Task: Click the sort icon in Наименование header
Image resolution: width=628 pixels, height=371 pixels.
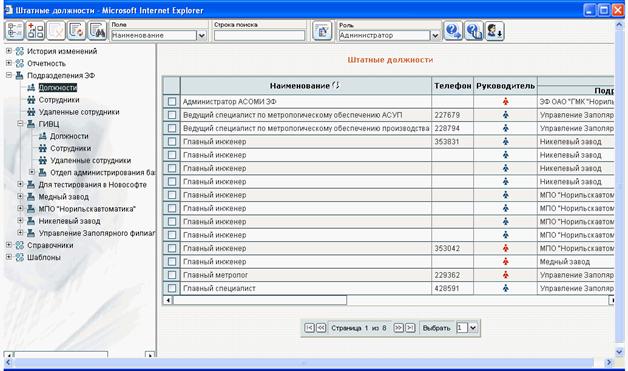Action: pos(336,85)
